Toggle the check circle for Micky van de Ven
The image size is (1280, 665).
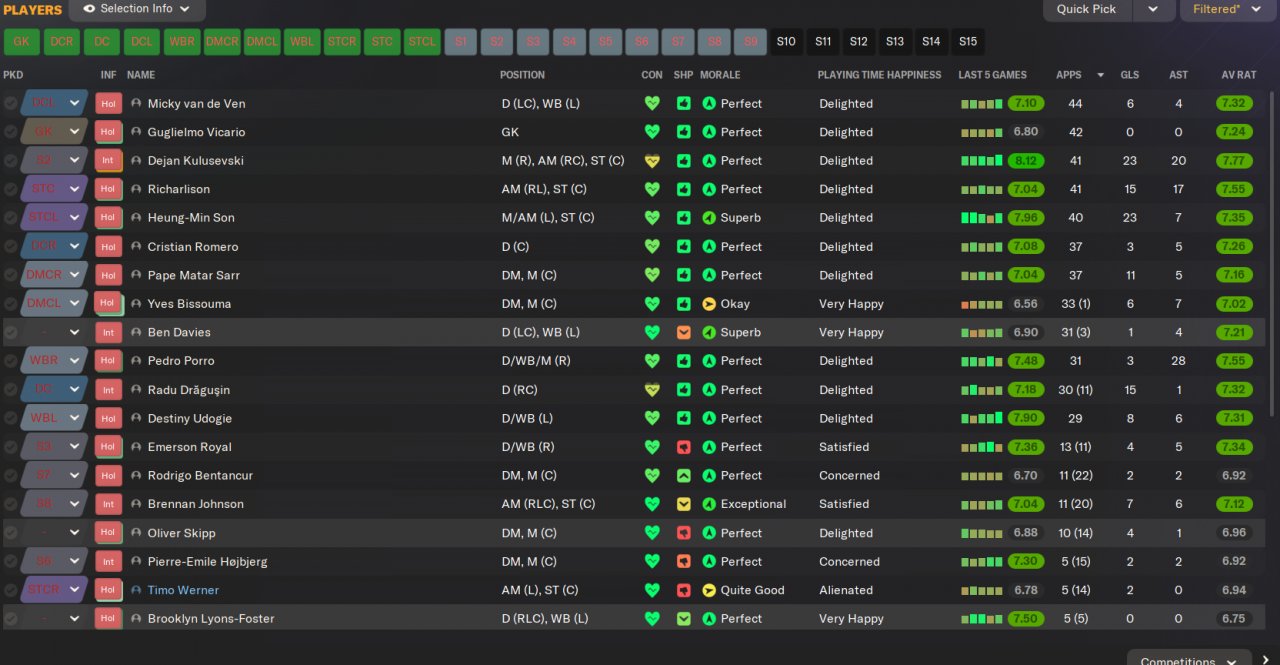[x=10, y=103]
